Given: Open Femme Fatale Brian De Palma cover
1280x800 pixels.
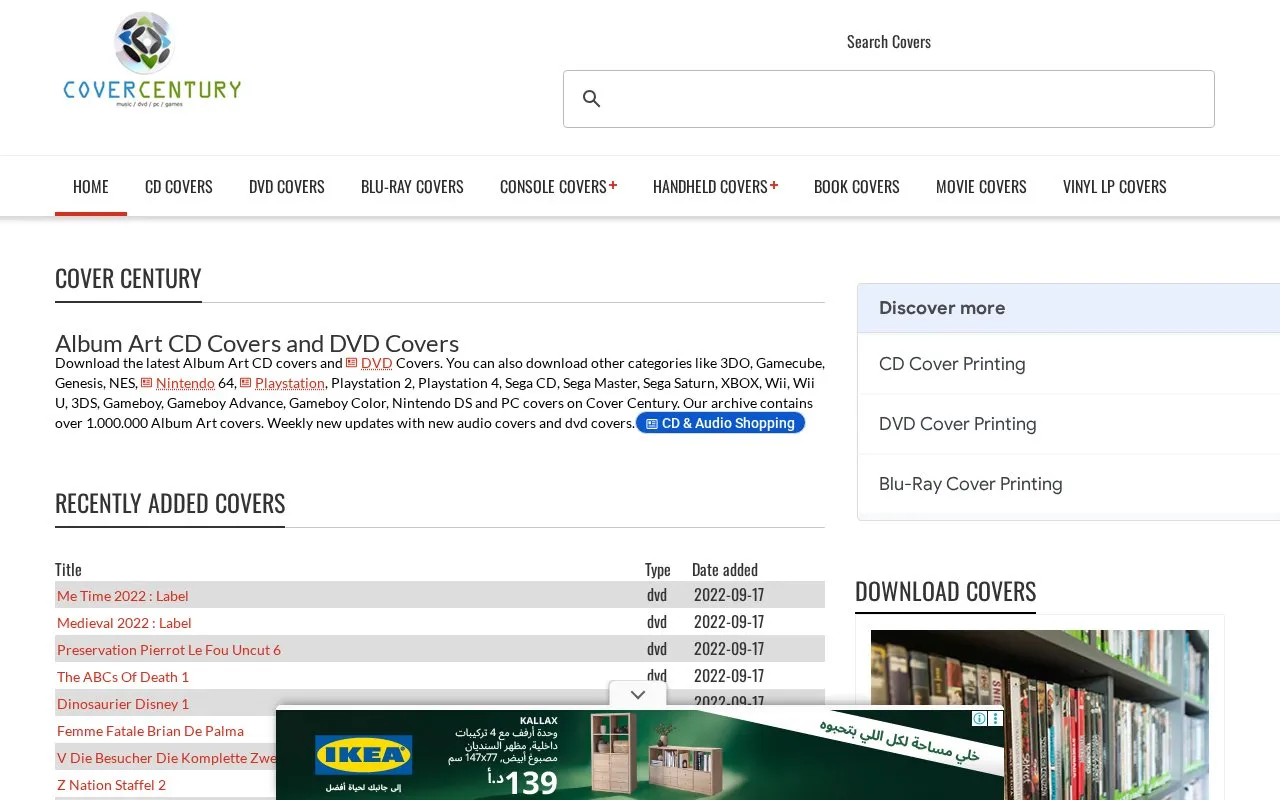Looking at the screenshot, I should coord(150,731).
